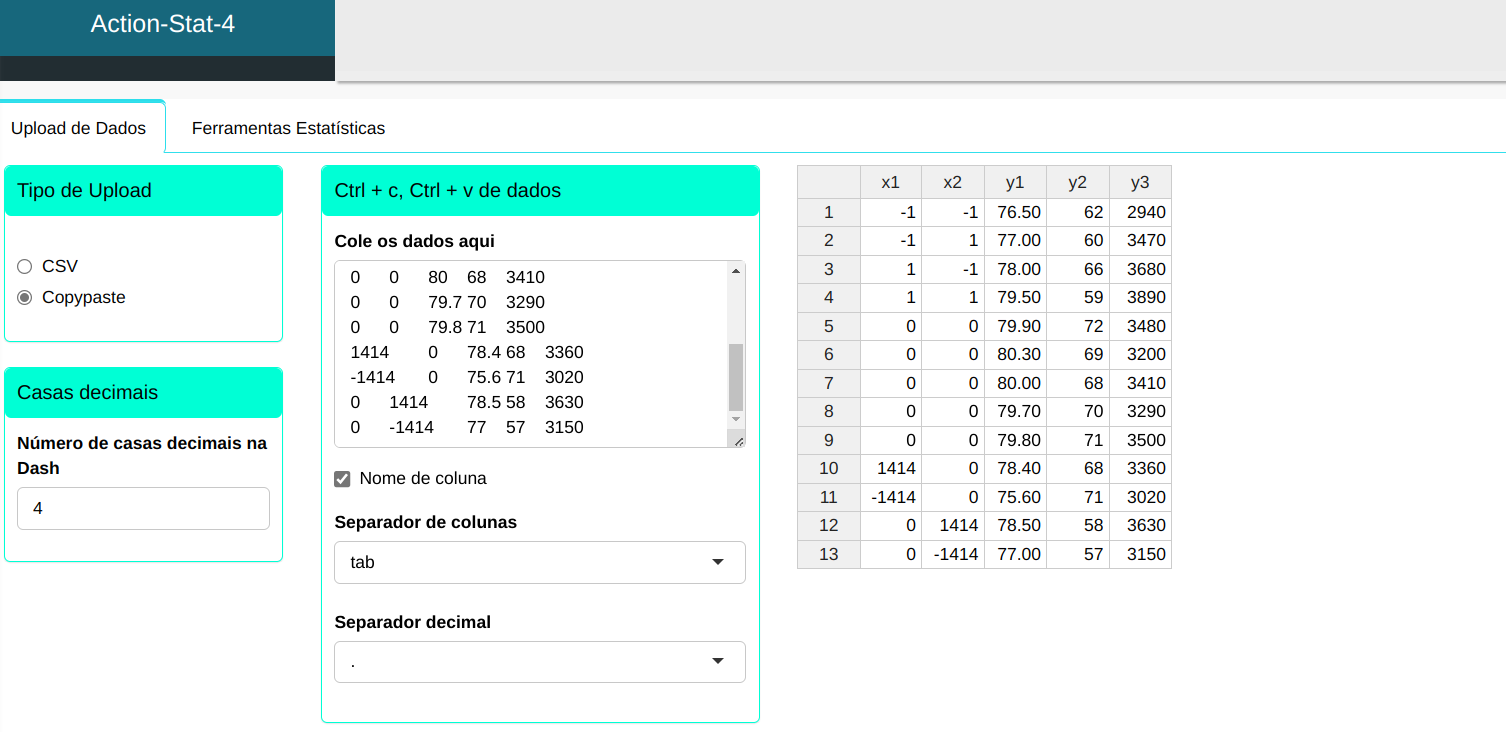The image size is (1506, 732).
Task: Switch to Ferramentas Estatísticas tab
Action: pyautogui.click(x=288, y=128)
